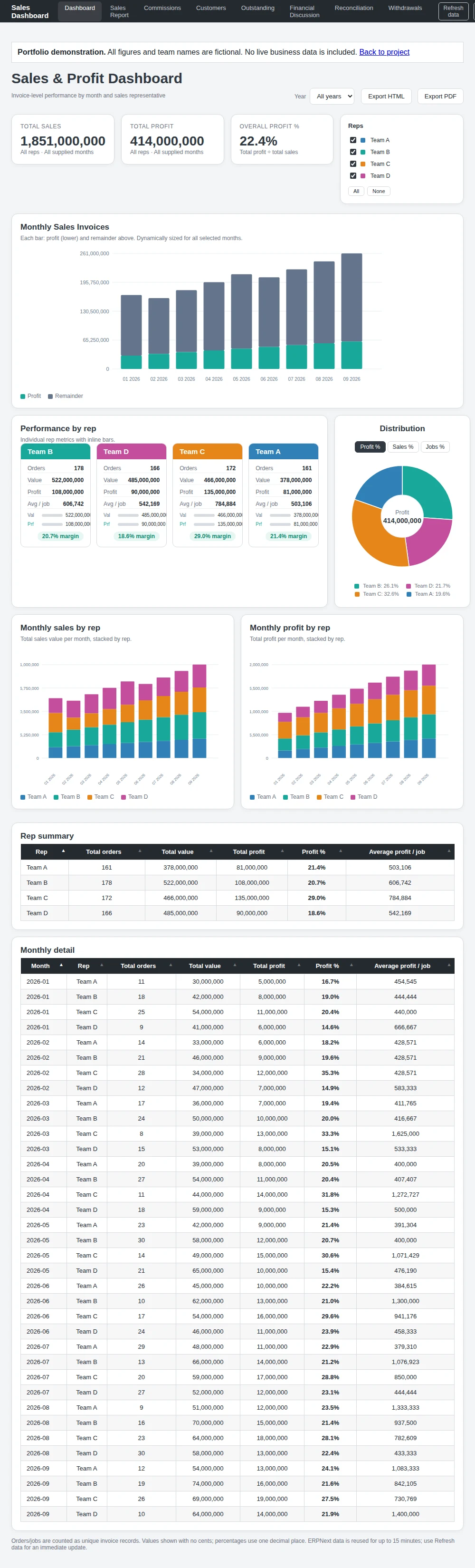Image resolution: width=475 pixels, height=1568 pixels.
Task: Sort Rep summary by Total profit arrow
Action: [282, 851]
